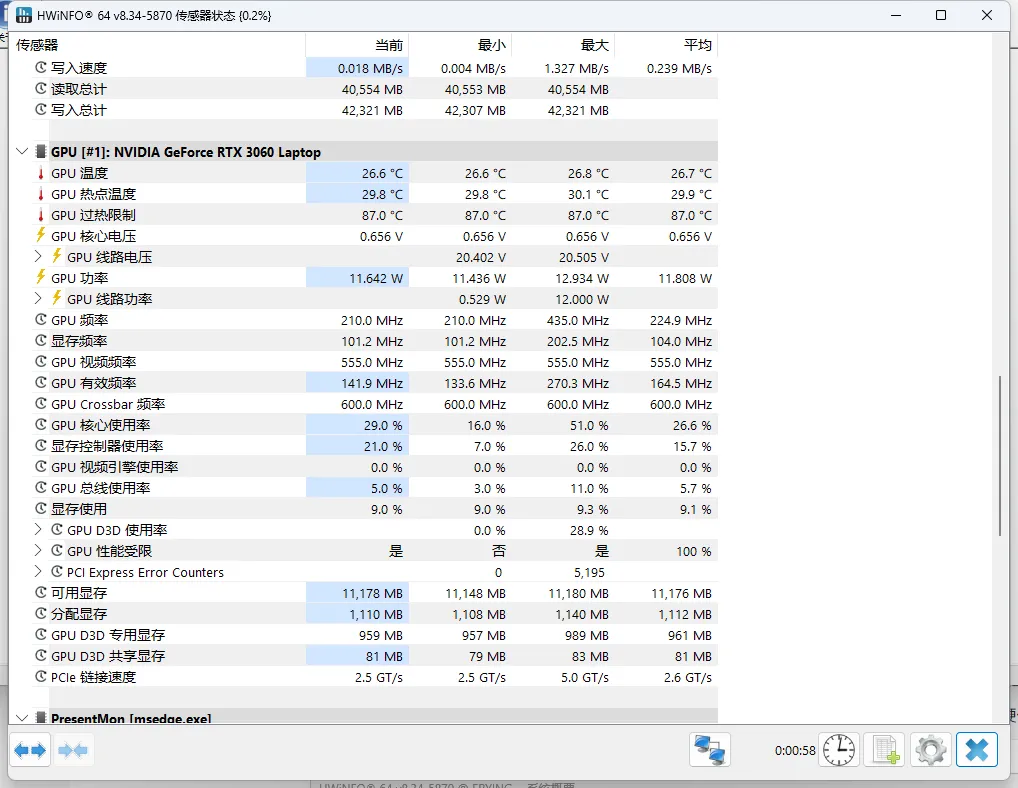The width and height of the screenshot is (1018, 788).
Task: Select the 写入总计 row icon
Action: [41, 109]
